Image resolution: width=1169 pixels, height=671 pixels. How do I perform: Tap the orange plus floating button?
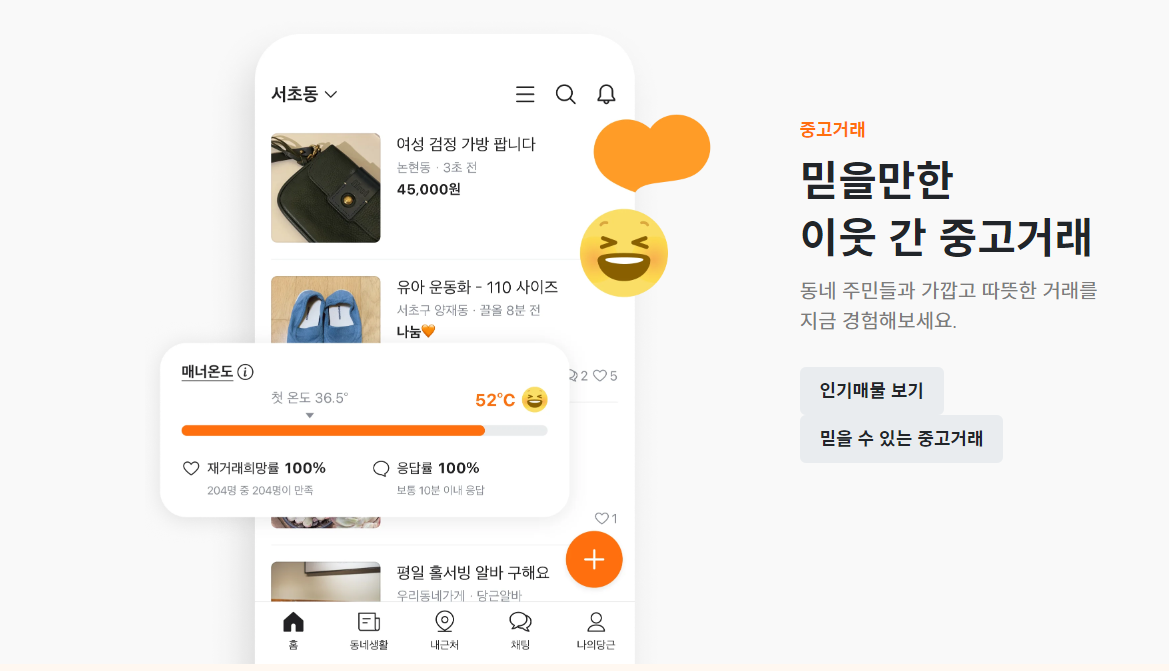click(594, 559)
